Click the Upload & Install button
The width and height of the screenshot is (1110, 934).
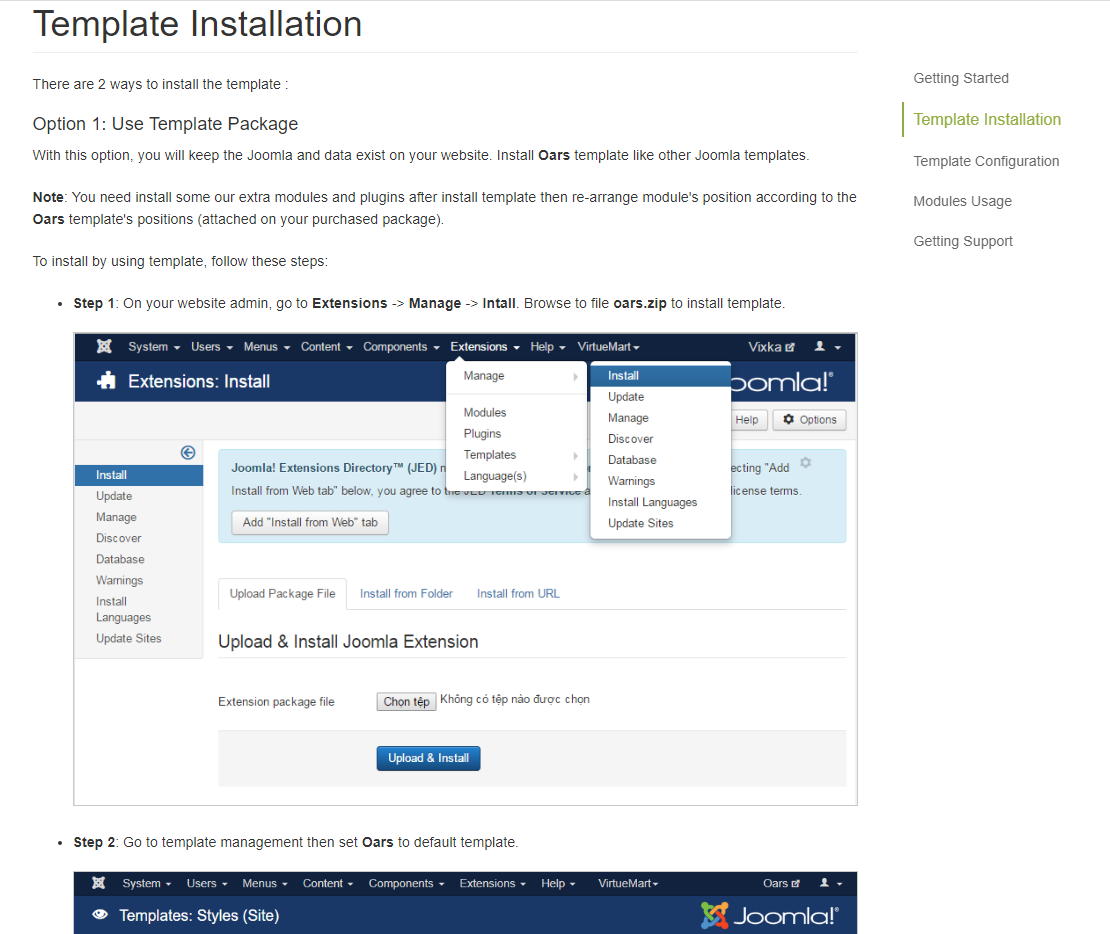coord(428,758)
